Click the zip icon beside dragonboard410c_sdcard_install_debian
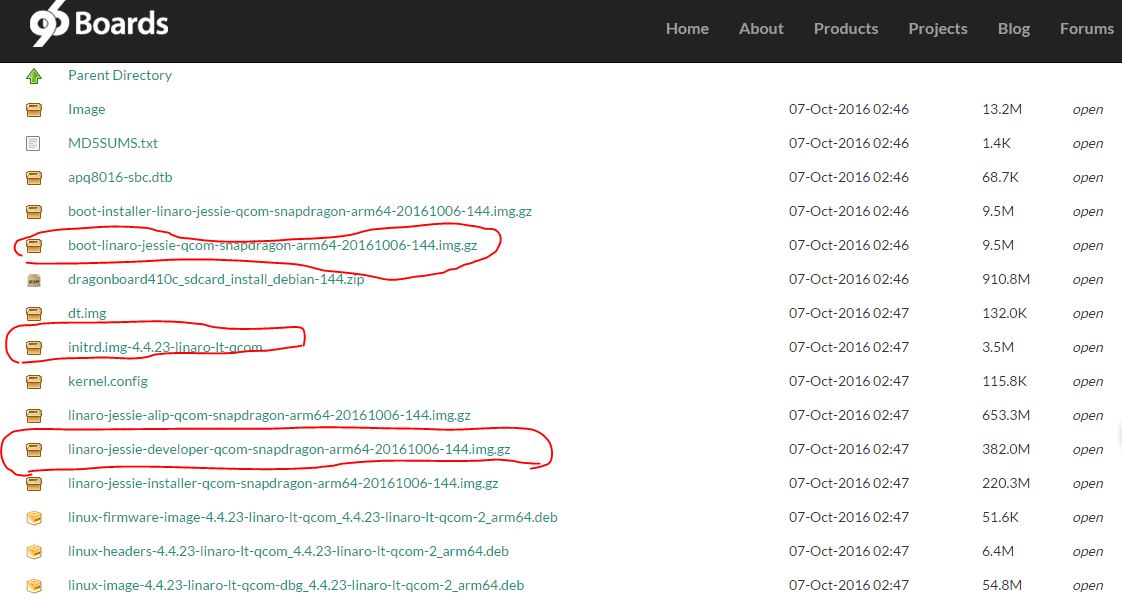The height and width of the screenshot is (601, 1122). tap(34, 280)
